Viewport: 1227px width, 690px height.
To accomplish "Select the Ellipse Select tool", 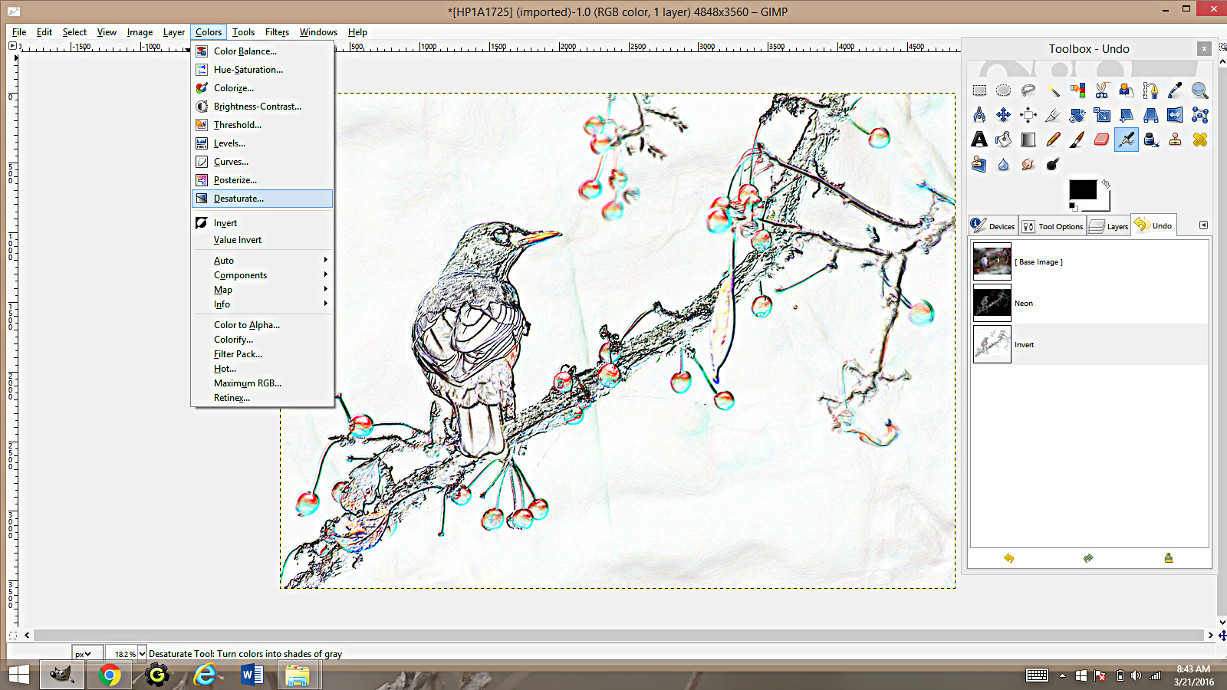I will (x=1003, y=90).
